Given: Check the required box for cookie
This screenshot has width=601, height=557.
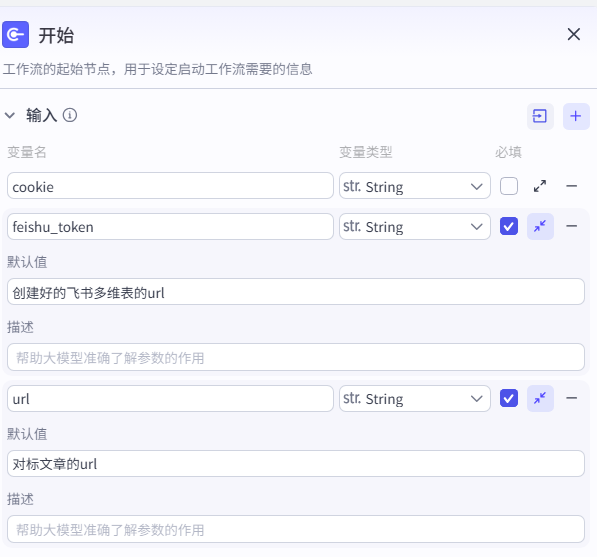Looking at the screenshot, I should tap(509, 186).
